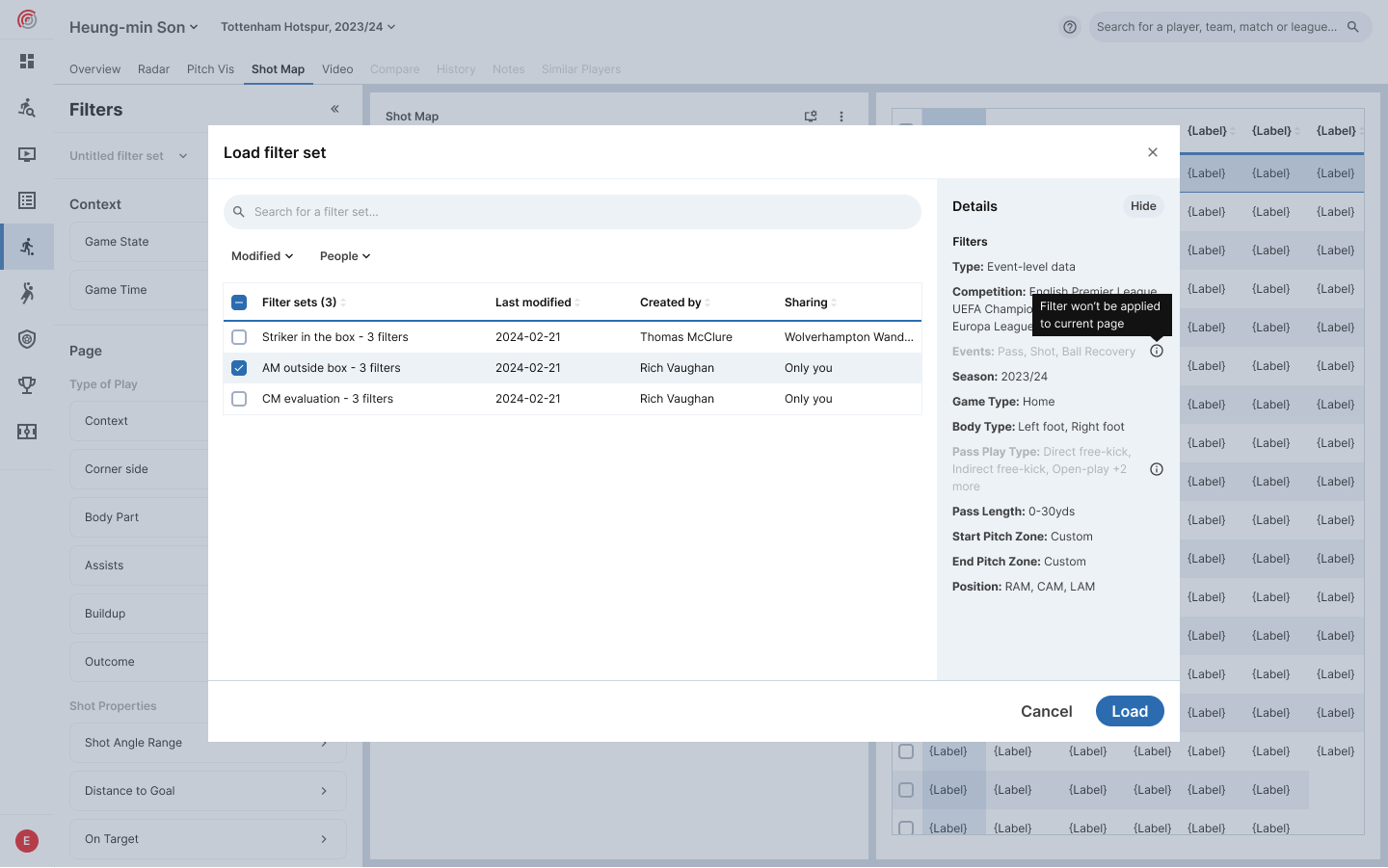The image size is (1388, 868).
Task: Expand the People filter dropdown
Action: point(345,256)
